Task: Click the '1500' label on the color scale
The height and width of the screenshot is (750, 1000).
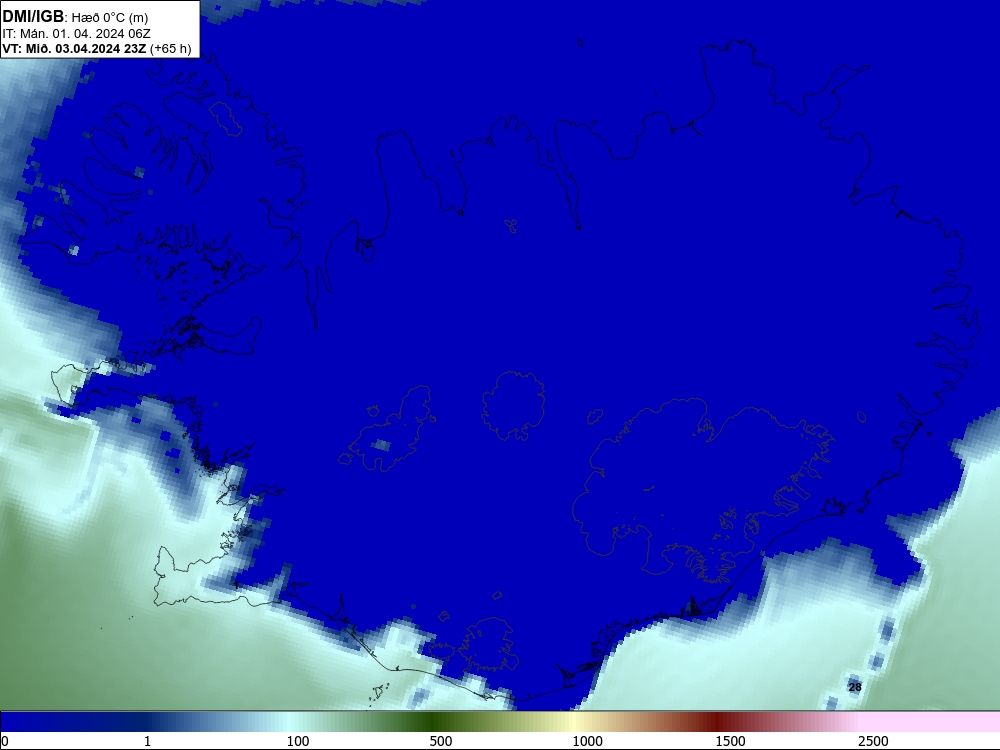Action: [730, 741]
